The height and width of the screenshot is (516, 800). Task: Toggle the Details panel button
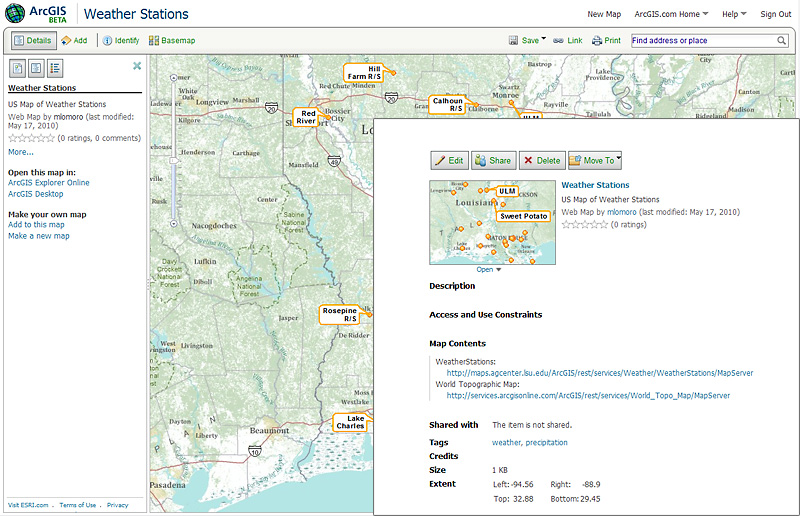coord(33,40)
